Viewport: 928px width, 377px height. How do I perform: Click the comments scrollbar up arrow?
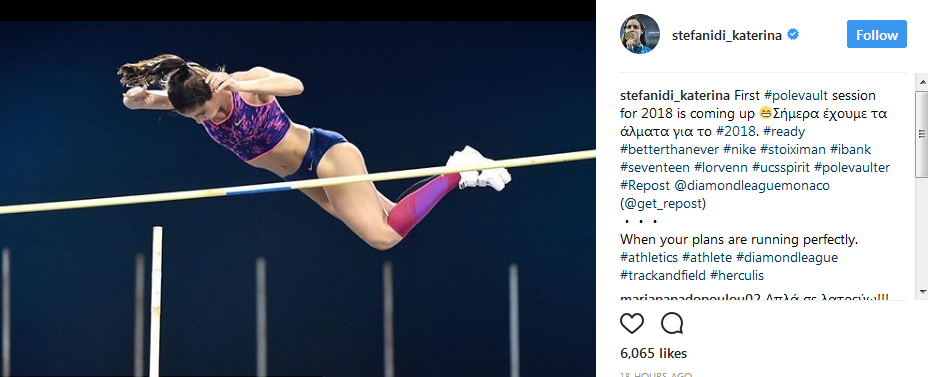pos(922,81)
